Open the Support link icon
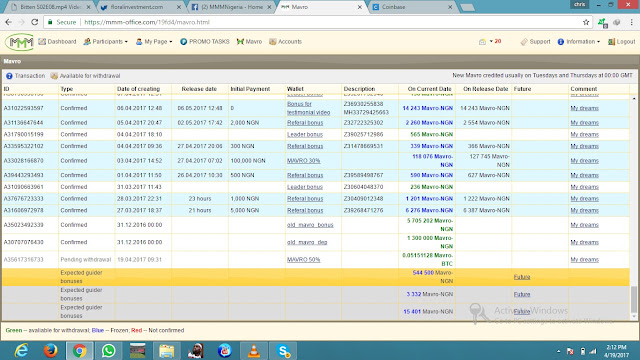Viewport: 640px width, 360px height. coord(524,42)
